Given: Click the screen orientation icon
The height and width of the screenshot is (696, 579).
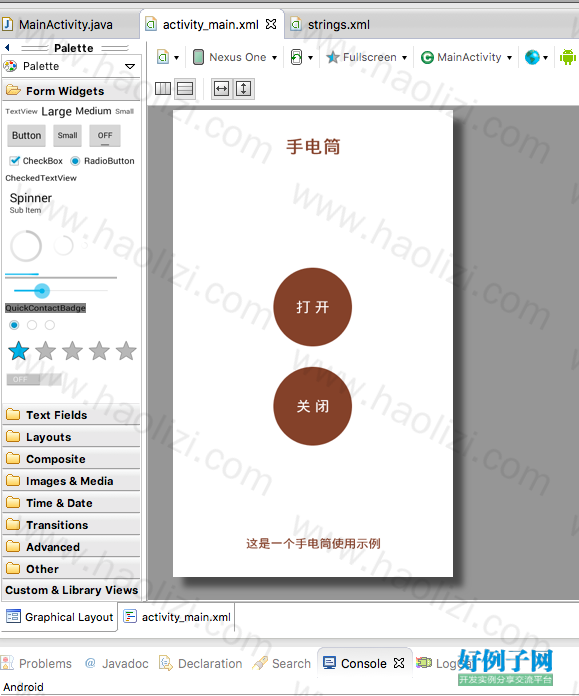Looking at the screenshot, I should coord(296,57).
